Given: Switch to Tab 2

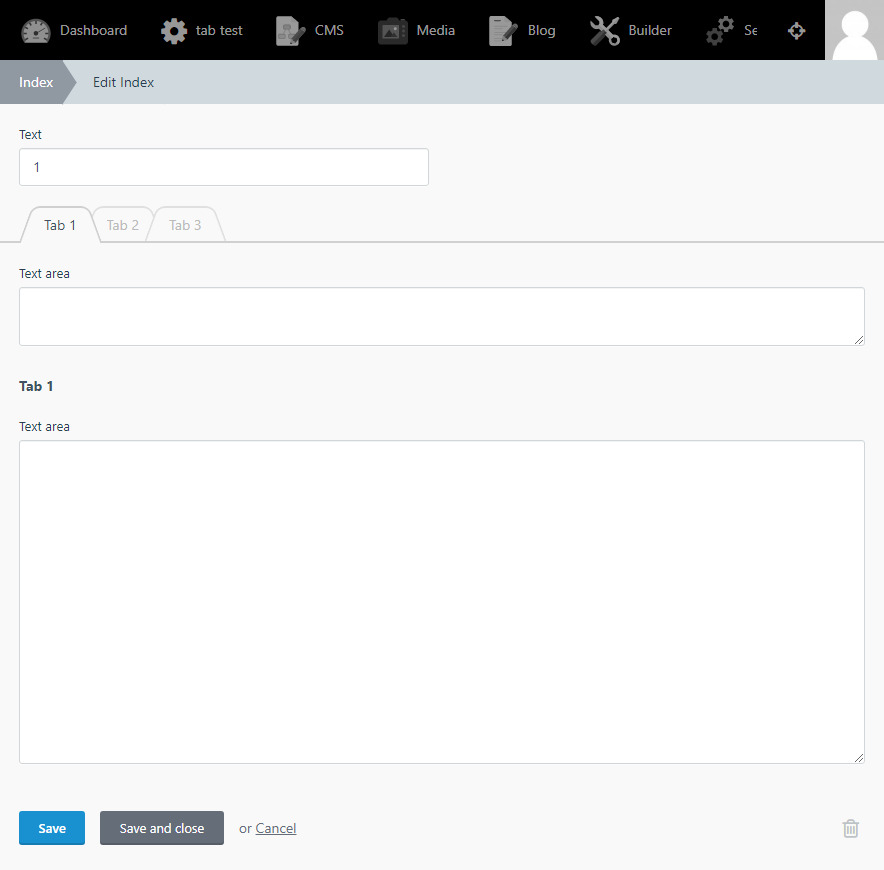Looking at the screenshot, I should [122, 224].
